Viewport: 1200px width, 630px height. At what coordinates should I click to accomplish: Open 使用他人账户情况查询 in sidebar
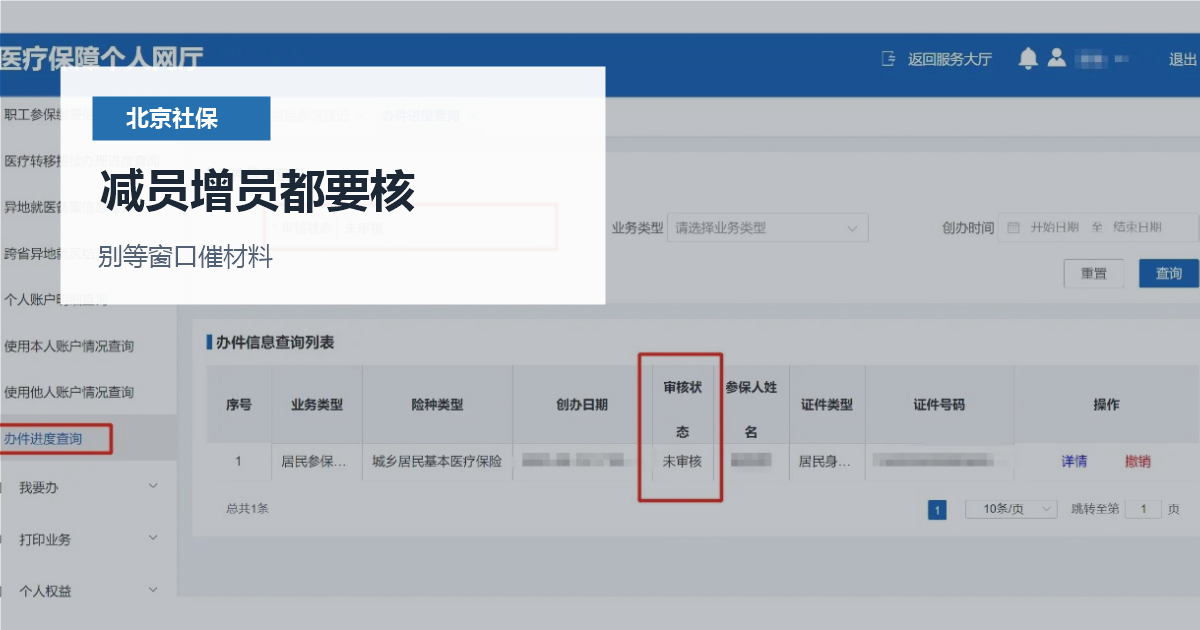pos(69,392)
